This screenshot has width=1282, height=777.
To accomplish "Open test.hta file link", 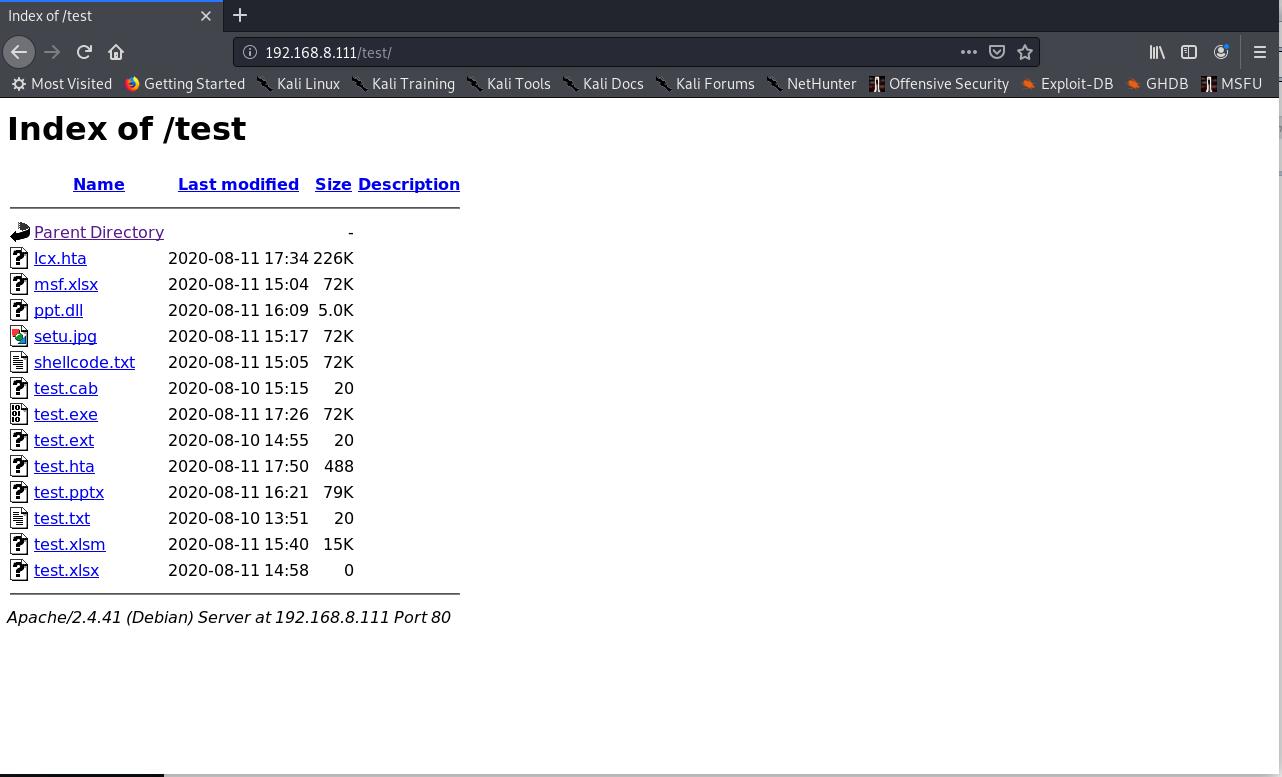I will tap(64, 466).
